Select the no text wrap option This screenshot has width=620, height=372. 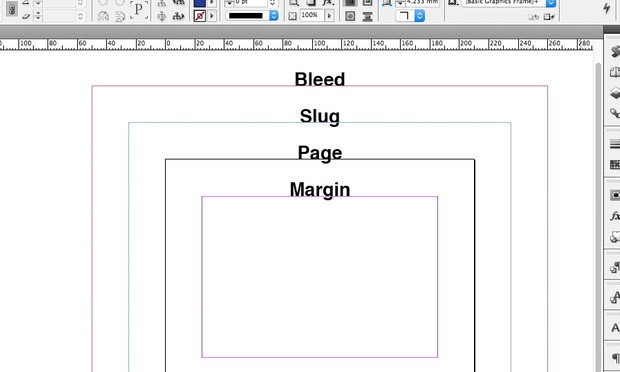(350, 3)
